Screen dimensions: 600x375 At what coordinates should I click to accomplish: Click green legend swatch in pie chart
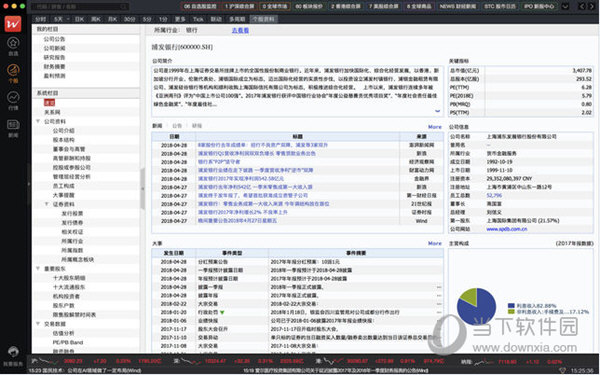511,312
